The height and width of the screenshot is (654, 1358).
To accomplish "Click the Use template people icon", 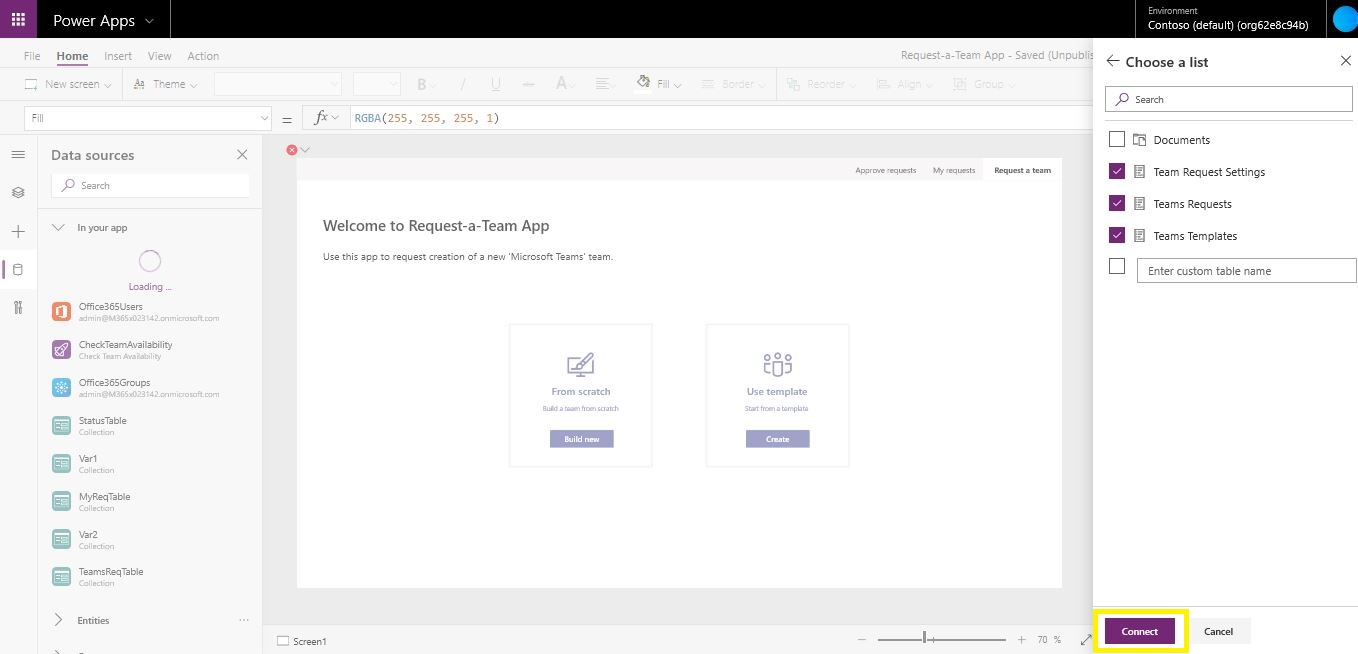I will click(x=777, y=364).
